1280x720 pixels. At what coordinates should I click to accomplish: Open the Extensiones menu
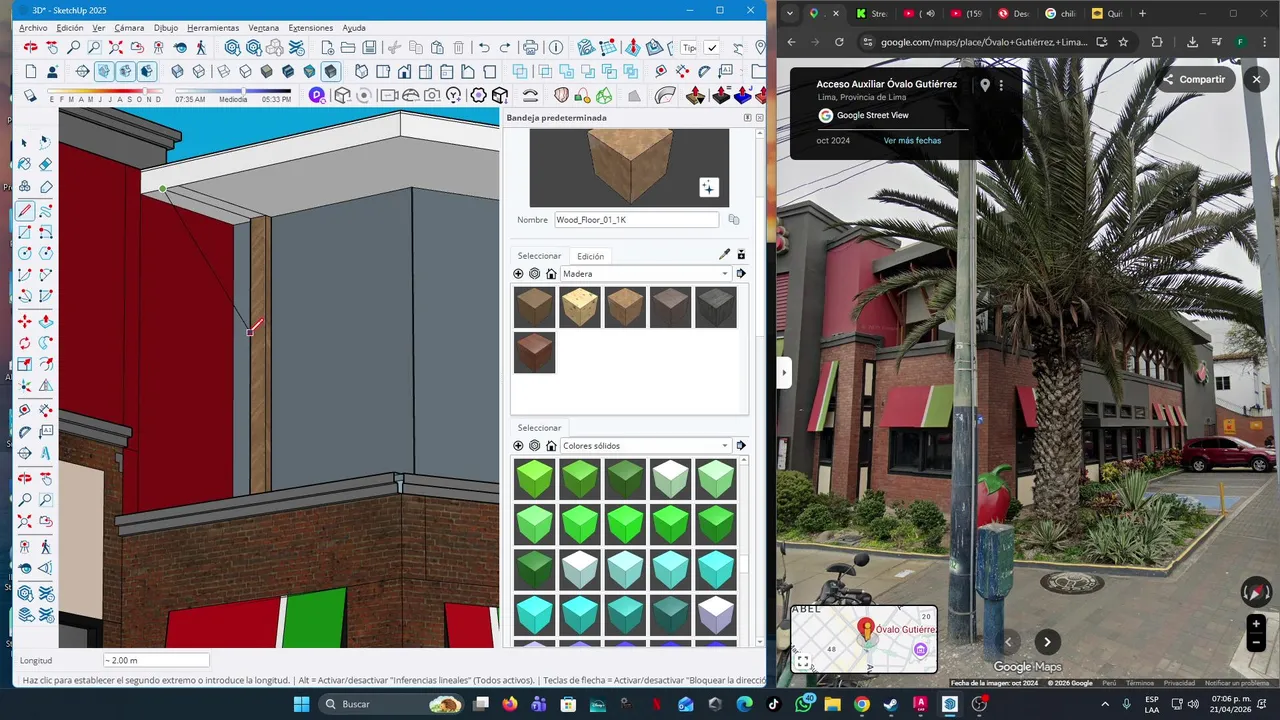tap(311, 28)
